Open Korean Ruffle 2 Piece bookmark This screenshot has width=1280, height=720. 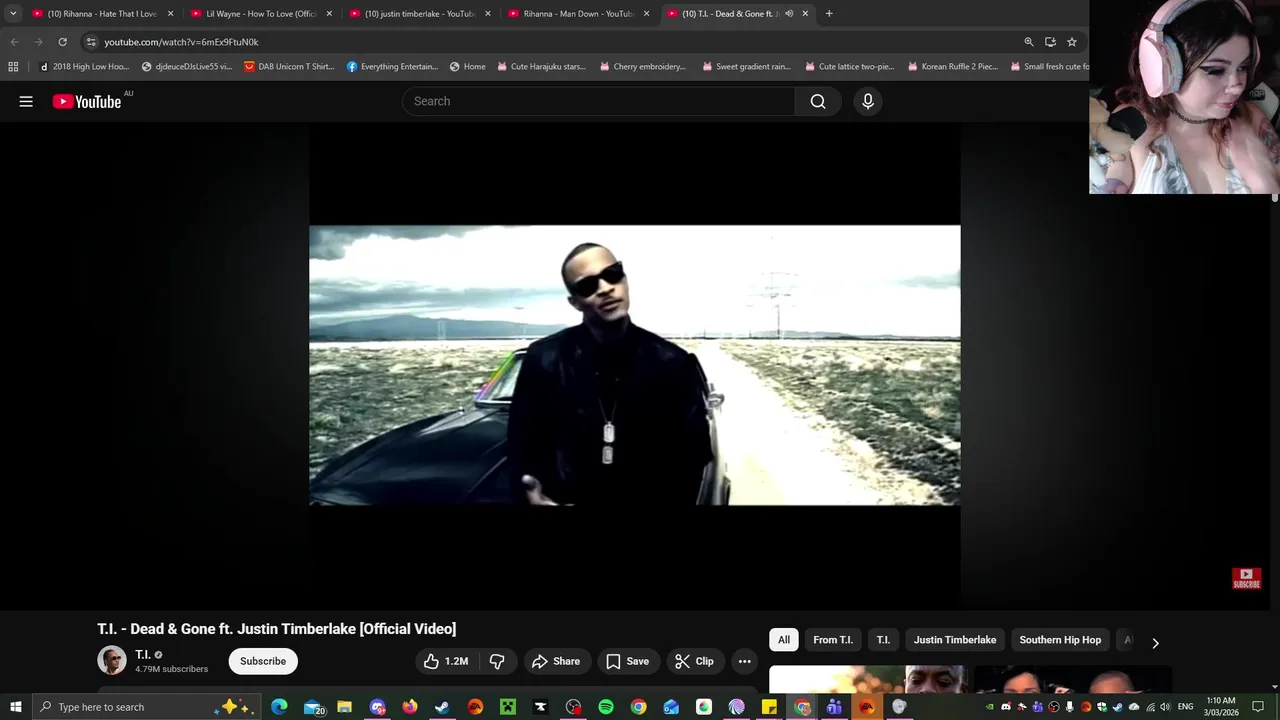coord(953,67)
